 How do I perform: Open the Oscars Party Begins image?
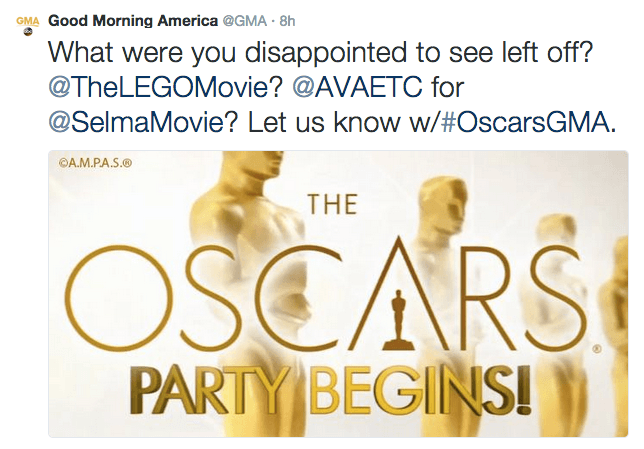click(x=338, y=294)
